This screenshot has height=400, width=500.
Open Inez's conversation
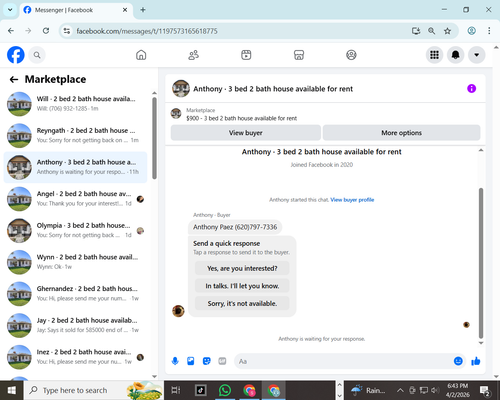[75, 357]
